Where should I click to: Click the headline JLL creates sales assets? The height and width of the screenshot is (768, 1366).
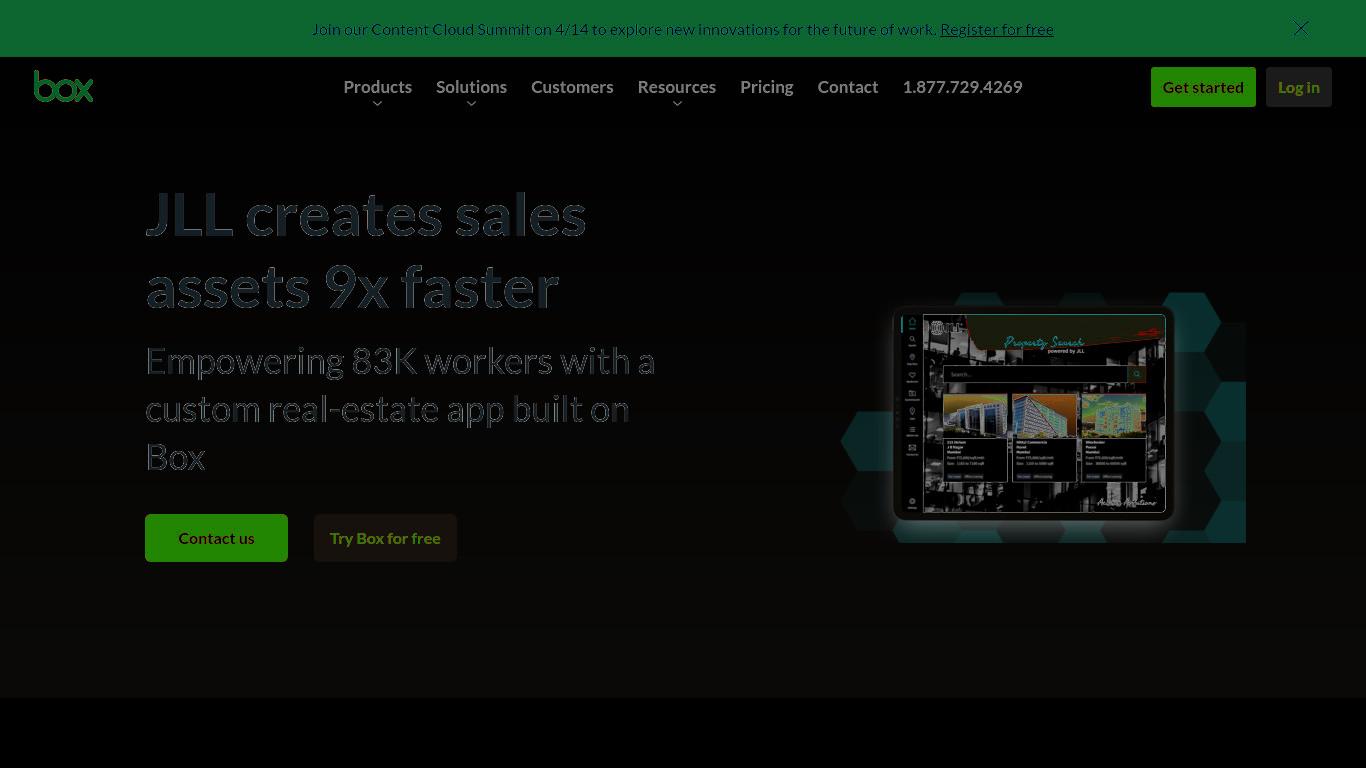366,250
